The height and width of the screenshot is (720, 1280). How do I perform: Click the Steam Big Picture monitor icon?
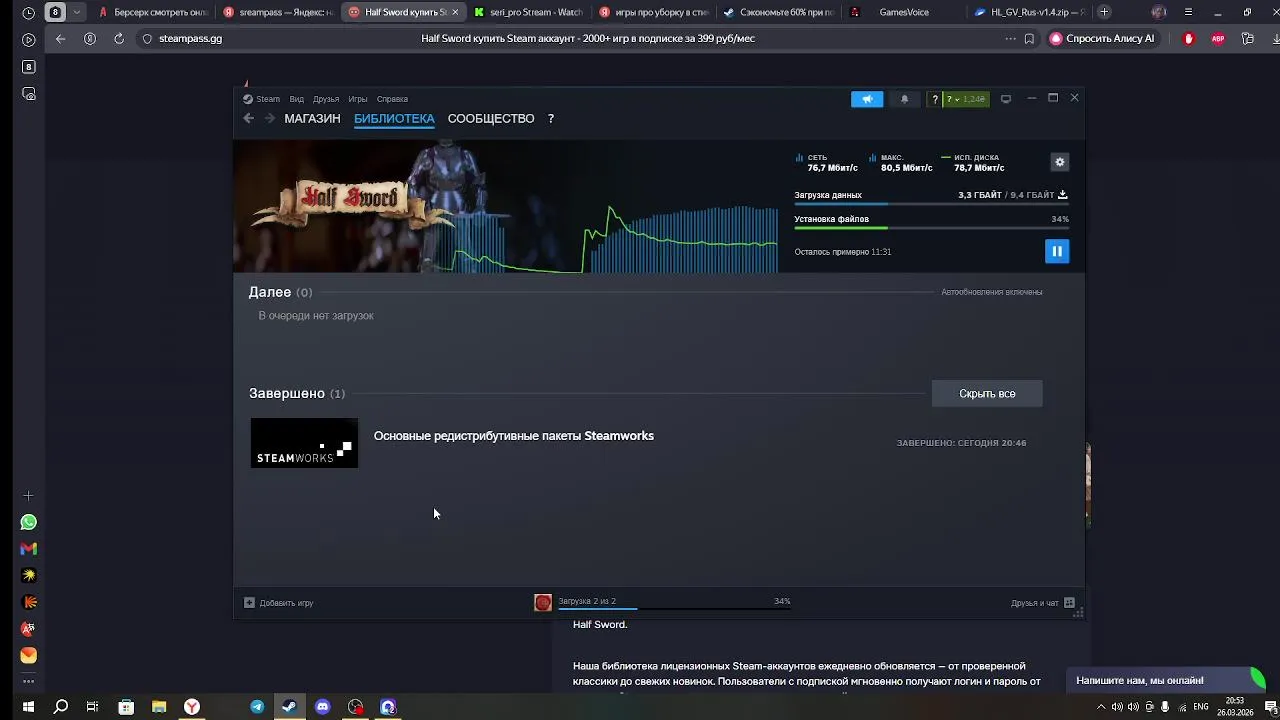[1006, 99]
